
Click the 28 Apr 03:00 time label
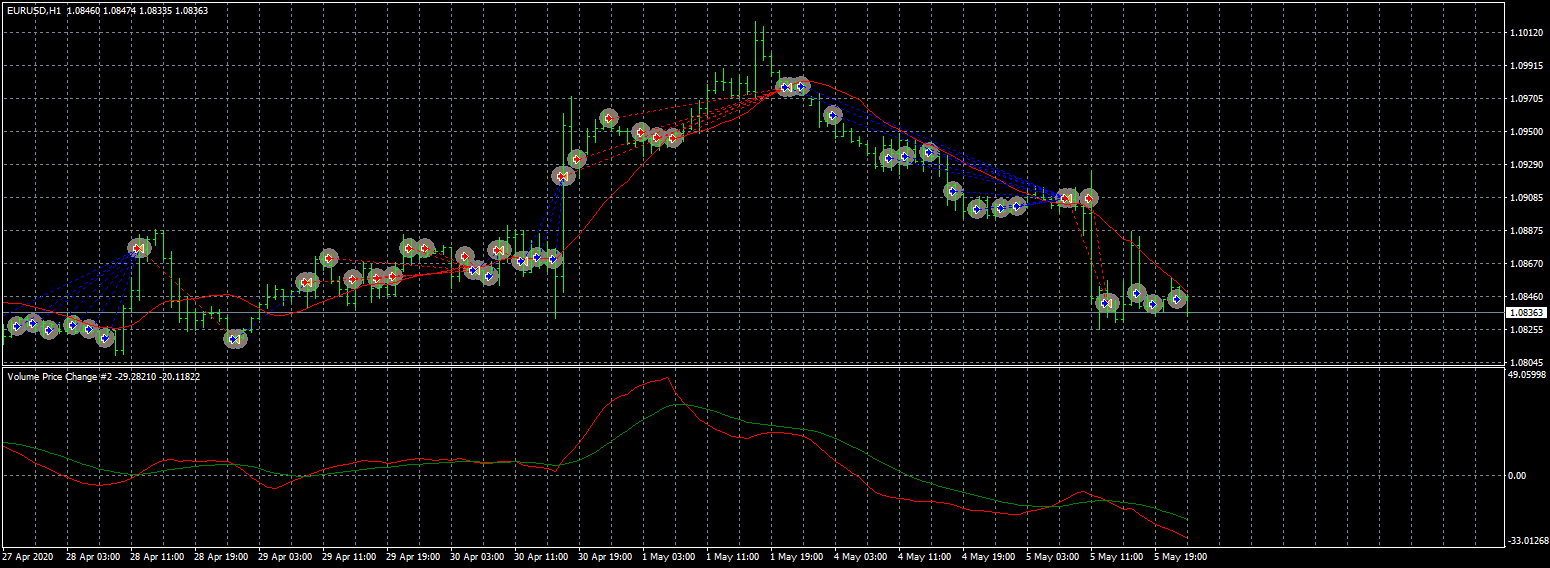point(93,555)
